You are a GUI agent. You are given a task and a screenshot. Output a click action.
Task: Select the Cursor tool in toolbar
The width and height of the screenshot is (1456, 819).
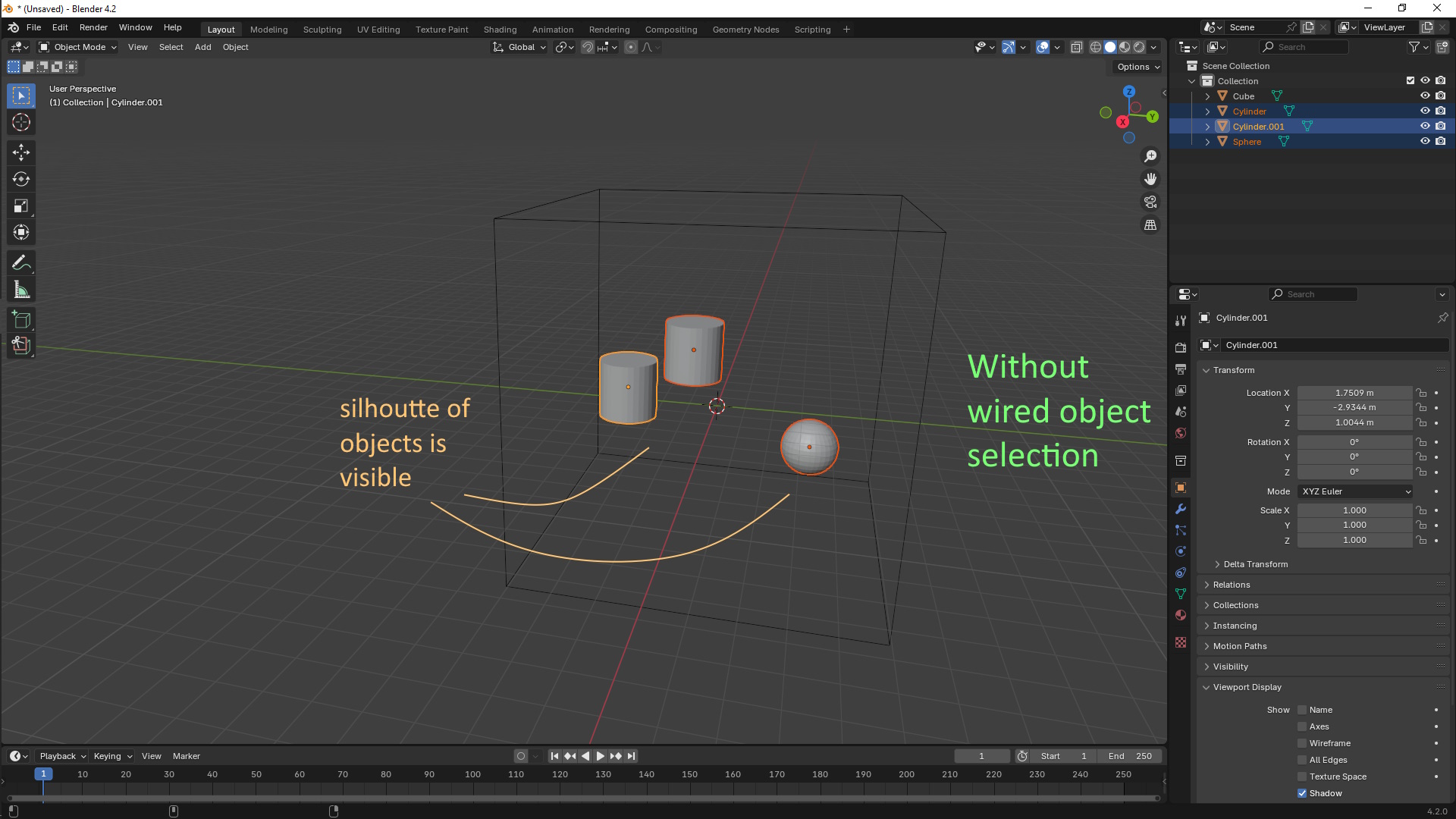[x=21, y=122]
